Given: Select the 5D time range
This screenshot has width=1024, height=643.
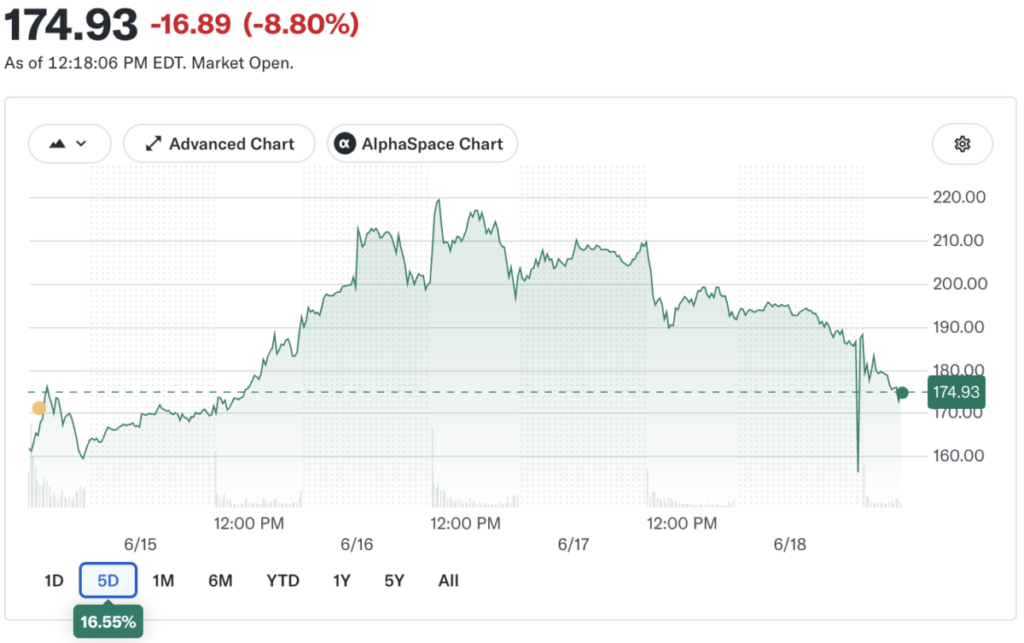Looking at the screenshot, I should click(108, 580).
